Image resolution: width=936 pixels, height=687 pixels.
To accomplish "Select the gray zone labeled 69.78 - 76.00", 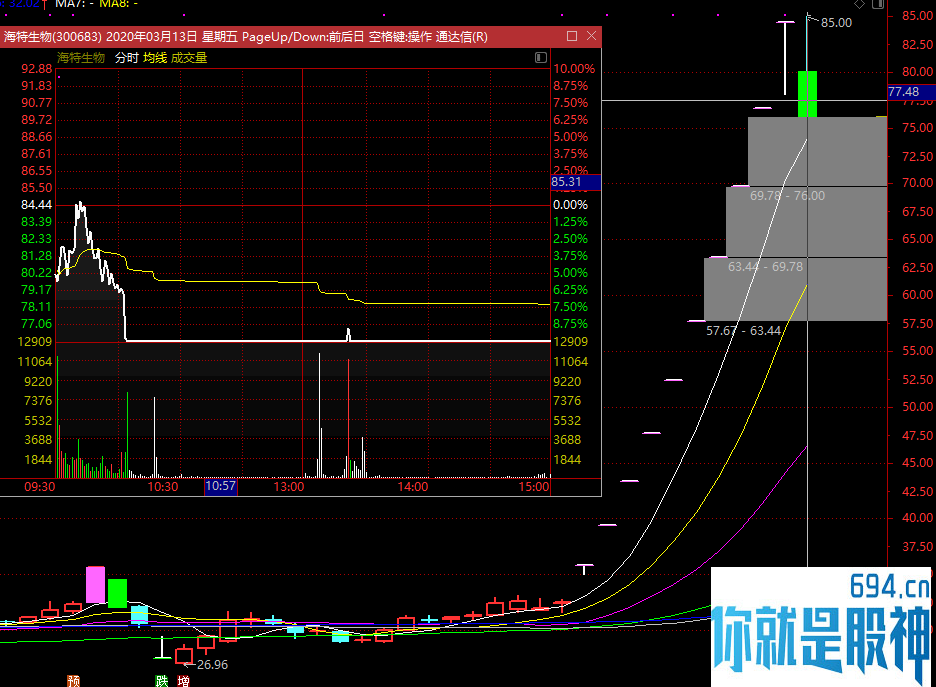I will coord(817,152).
